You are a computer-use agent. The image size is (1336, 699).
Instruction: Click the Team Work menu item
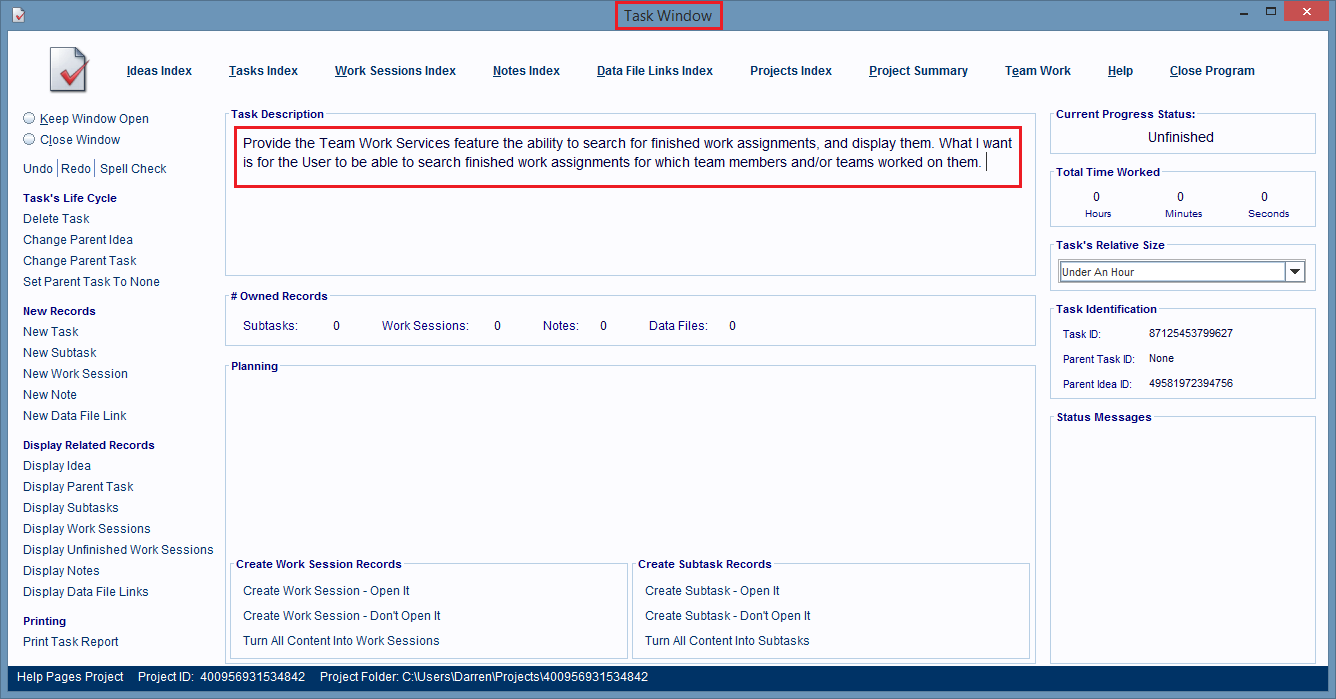pyautogui.click(x=1037, y=71)
